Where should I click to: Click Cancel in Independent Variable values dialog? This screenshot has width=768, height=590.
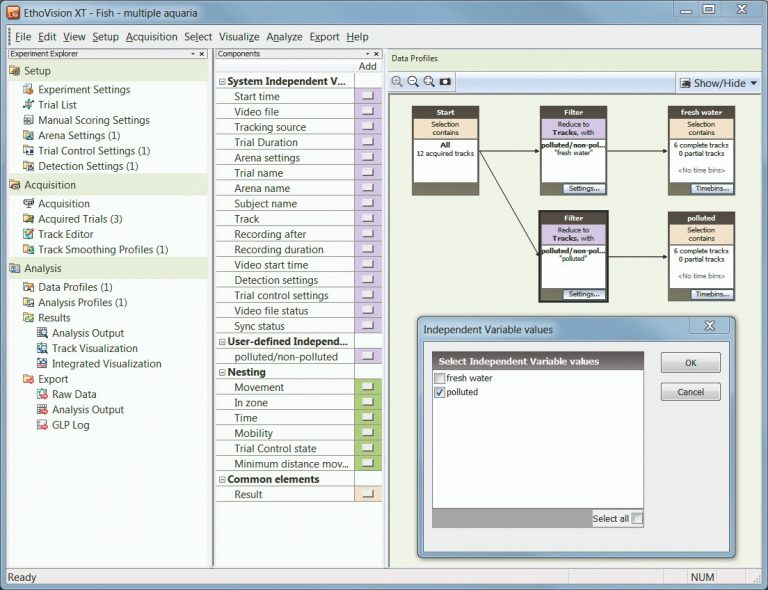coord(691,392)
